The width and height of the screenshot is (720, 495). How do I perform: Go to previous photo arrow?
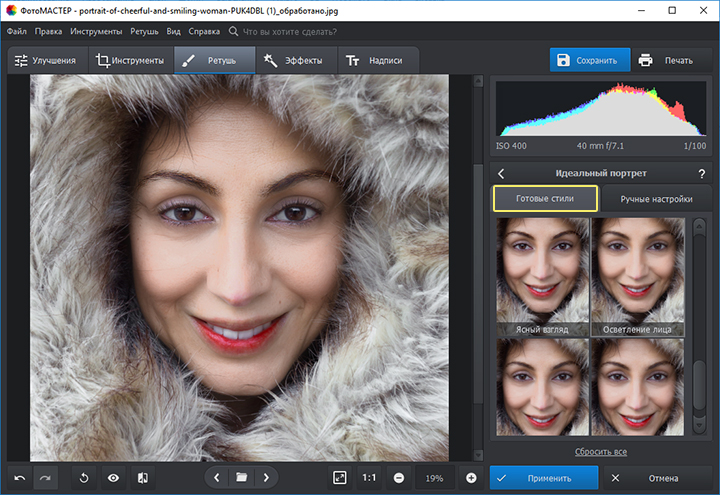(217, 478)
